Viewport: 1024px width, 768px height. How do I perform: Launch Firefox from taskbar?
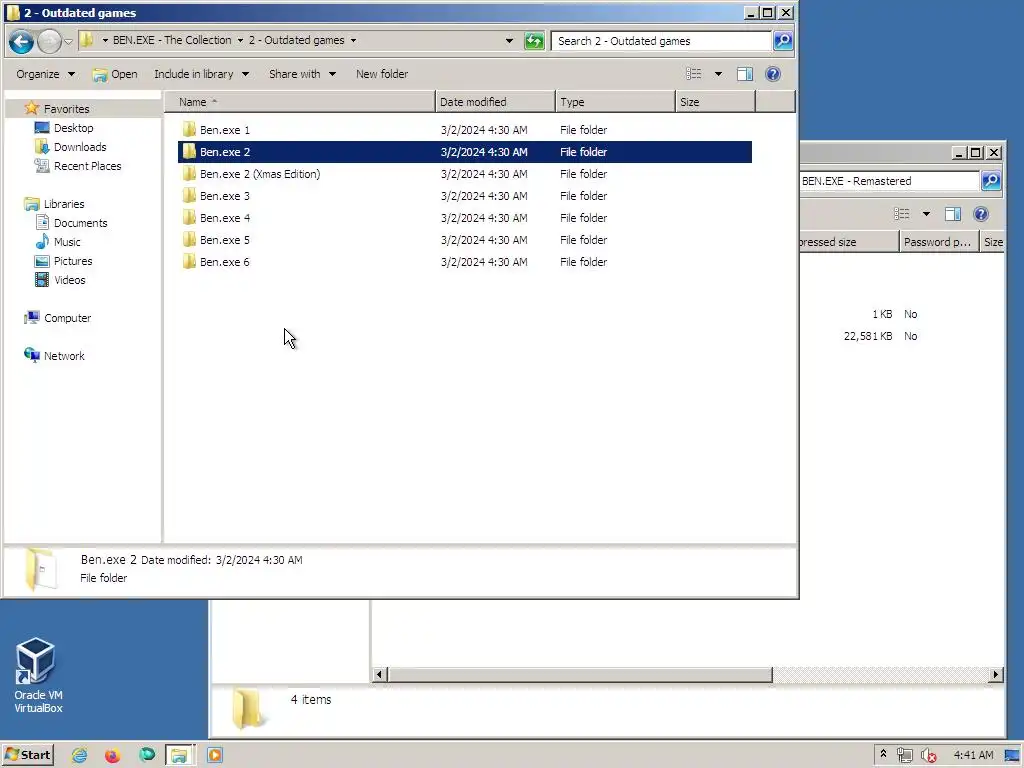[x=112, y=755]
